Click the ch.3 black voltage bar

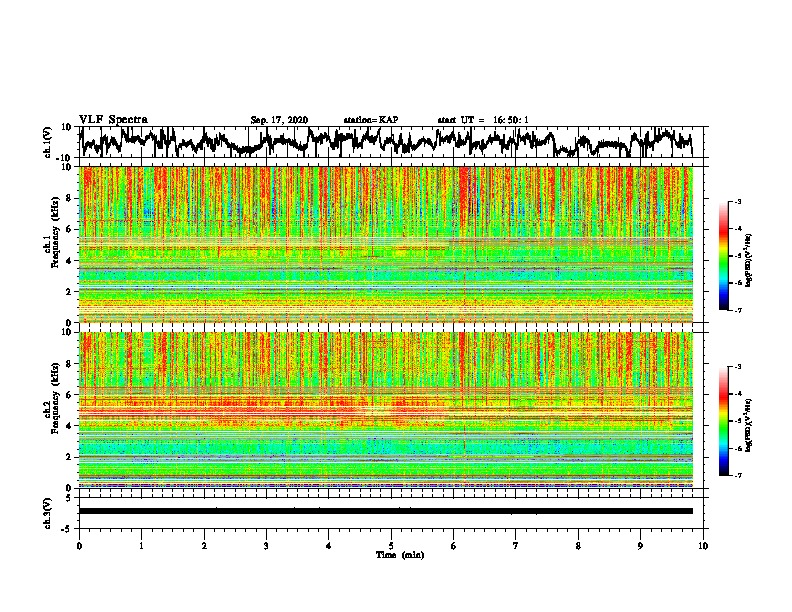coord(386,511)
